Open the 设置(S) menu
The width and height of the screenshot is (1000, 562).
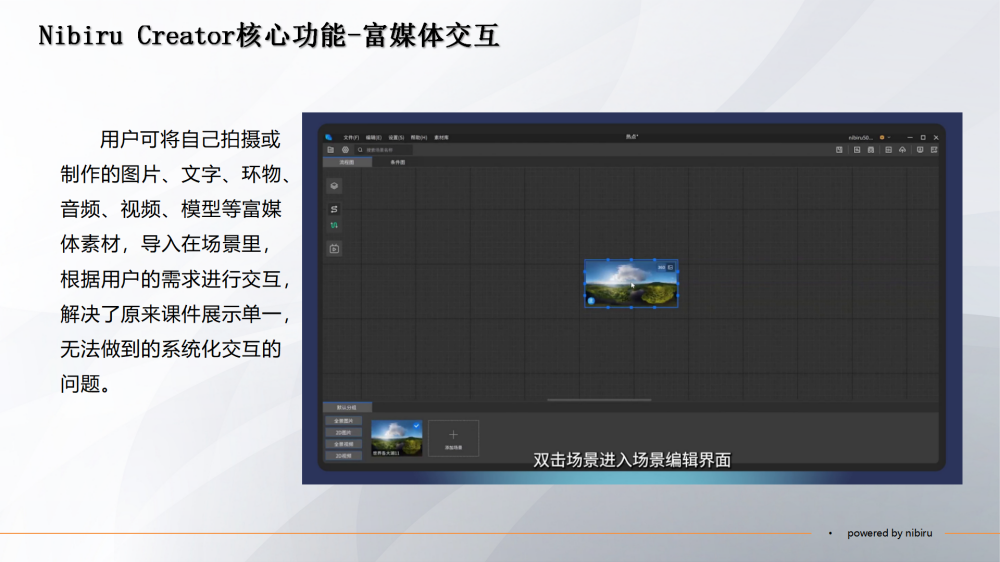[x=396, y=137]
